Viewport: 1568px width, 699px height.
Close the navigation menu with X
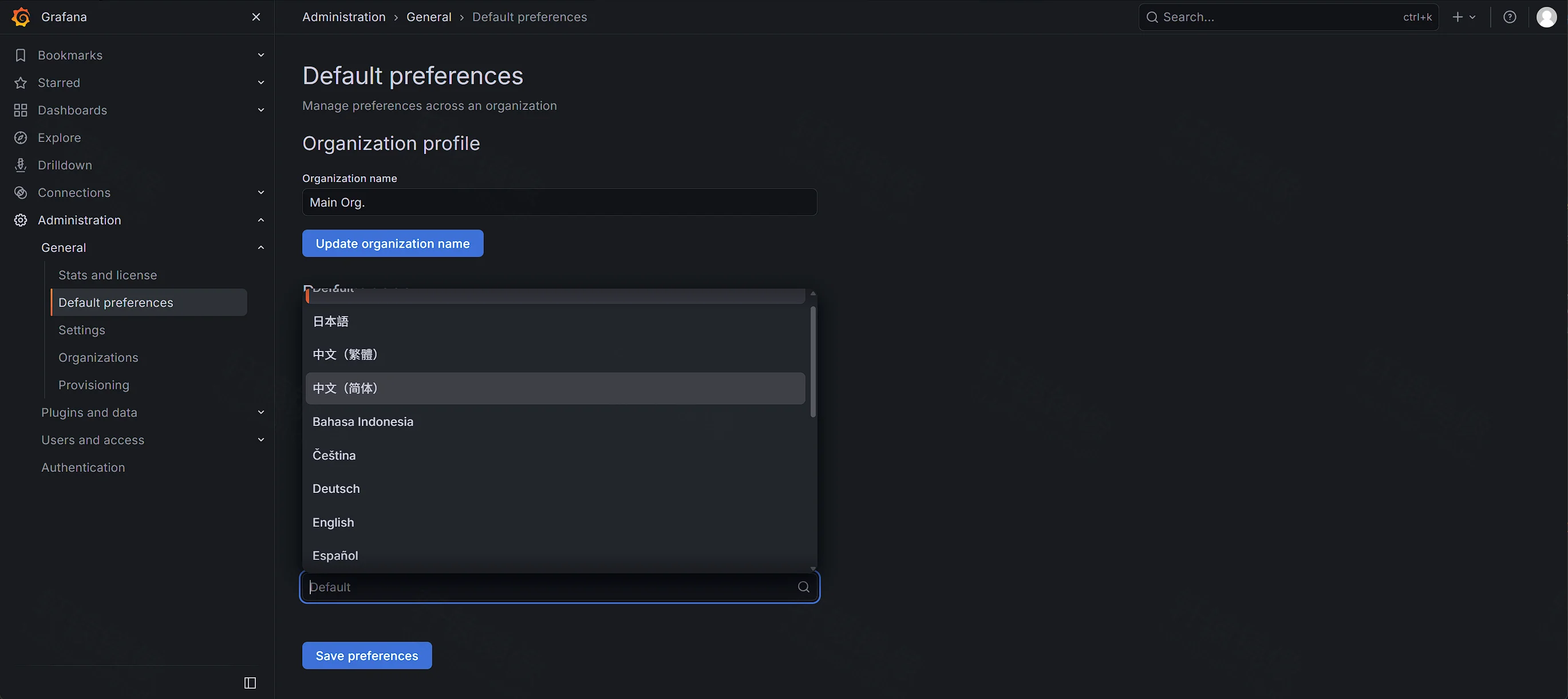[x=256, y=17]
